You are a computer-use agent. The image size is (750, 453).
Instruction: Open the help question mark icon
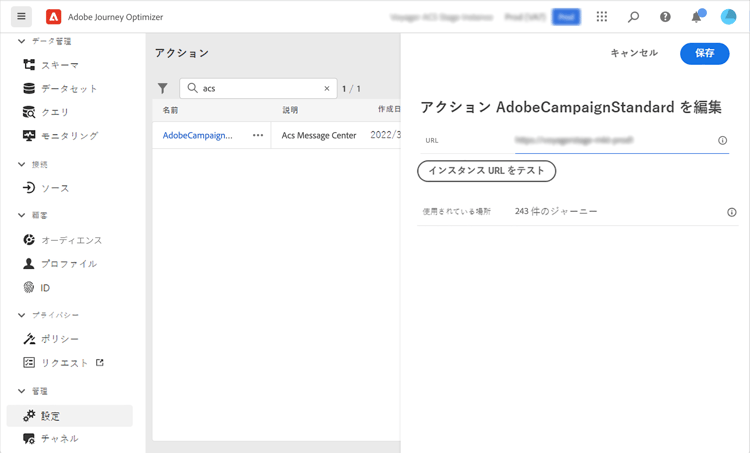pyautogui.click(x=665, y=17)
